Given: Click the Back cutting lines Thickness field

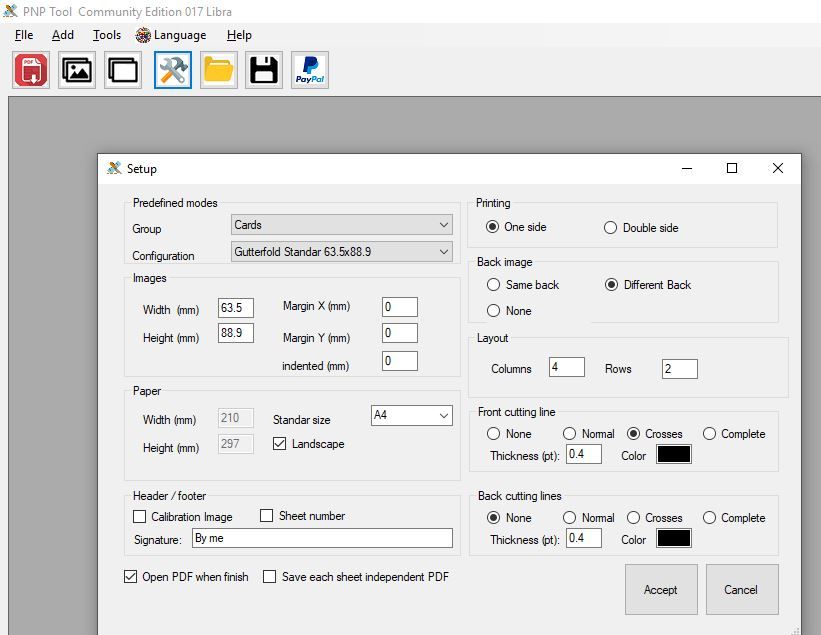Looking at the screenshot, I should (584, 538).
